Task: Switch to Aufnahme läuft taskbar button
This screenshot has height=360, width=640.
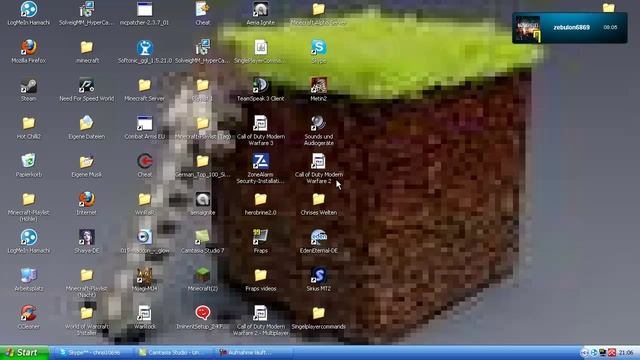Action: click(255, 353)
